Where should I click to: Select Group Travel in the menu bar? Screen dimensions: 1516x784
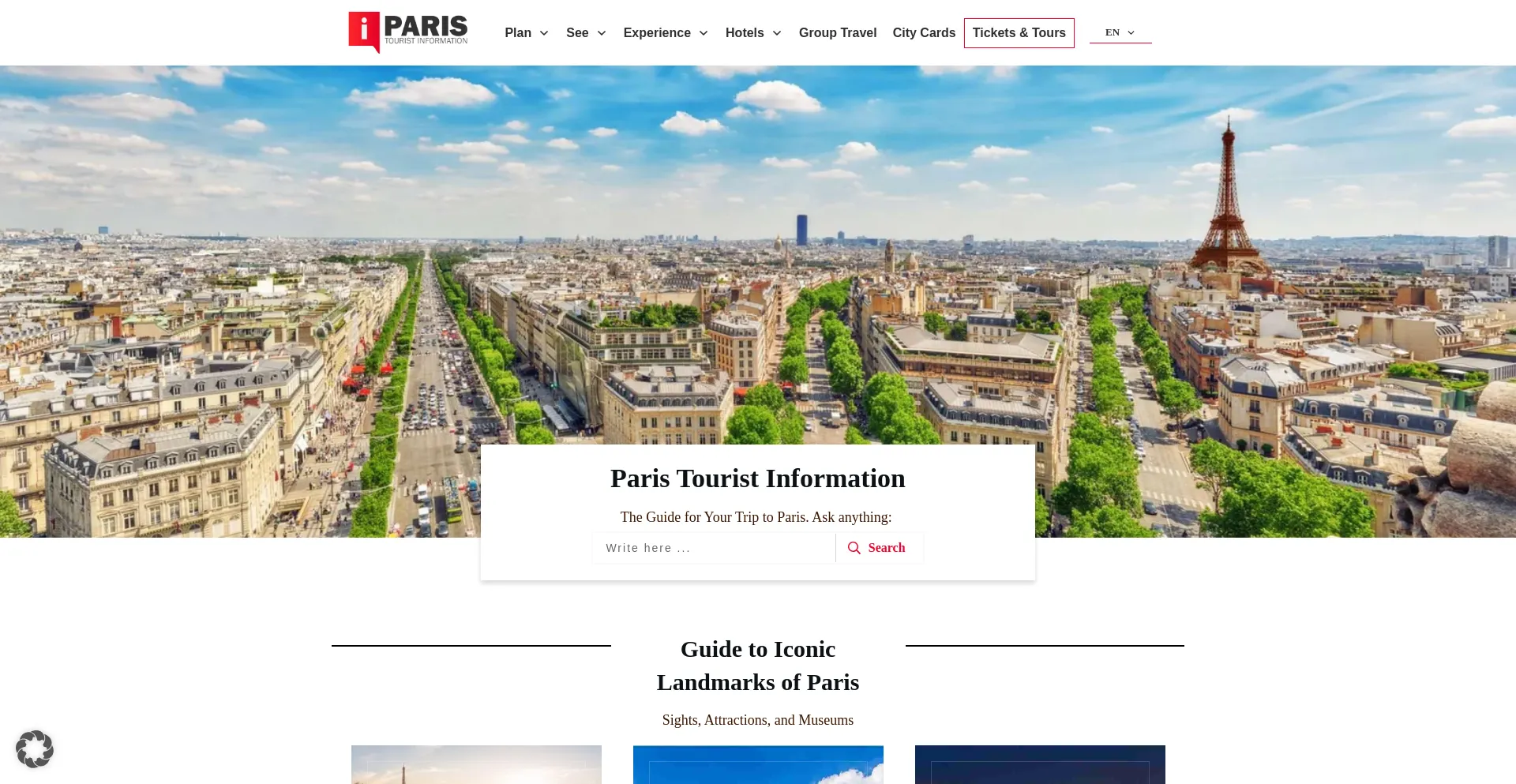(x=838, y=32)
